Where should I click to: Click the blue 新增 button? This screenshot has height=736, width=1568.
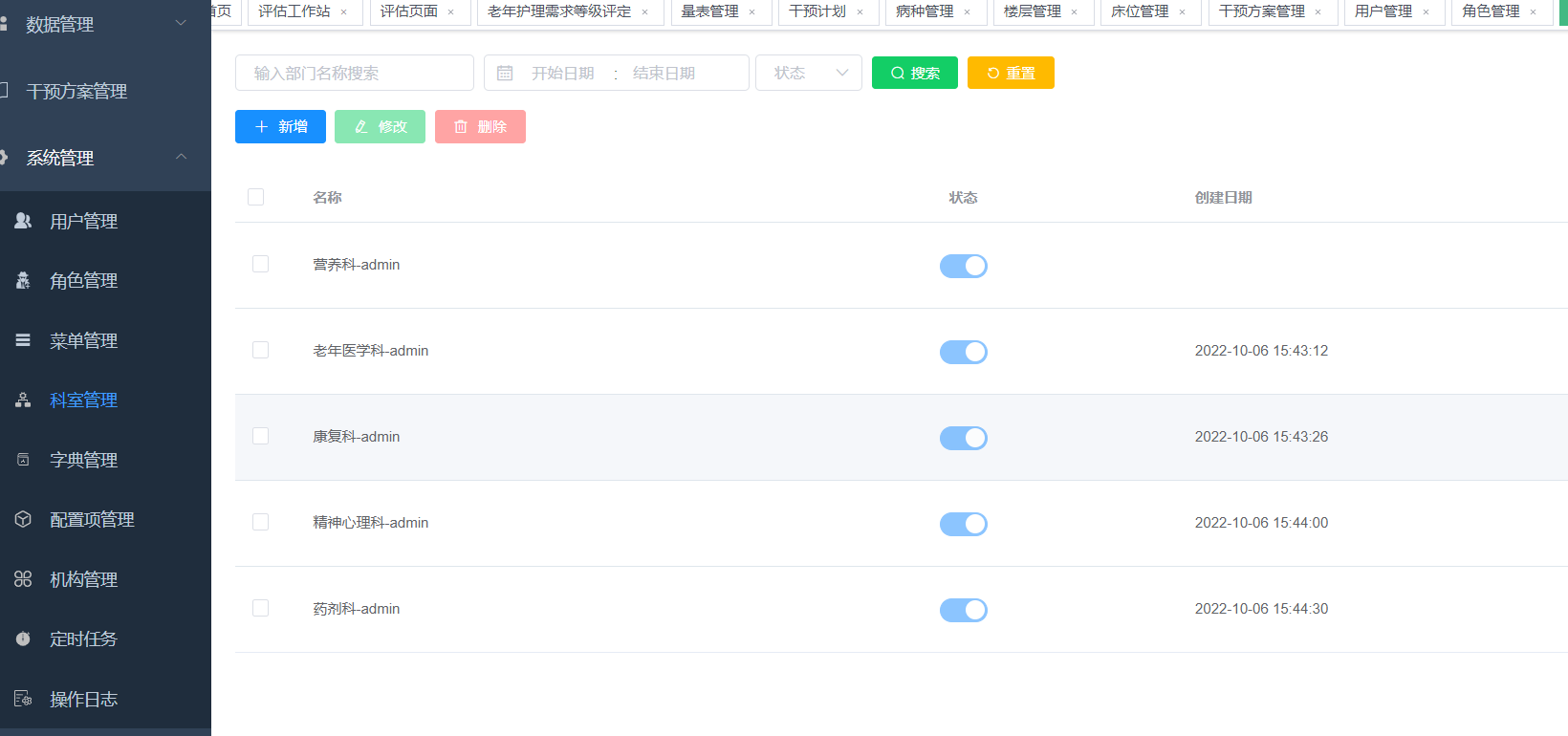tap(280, 126)
